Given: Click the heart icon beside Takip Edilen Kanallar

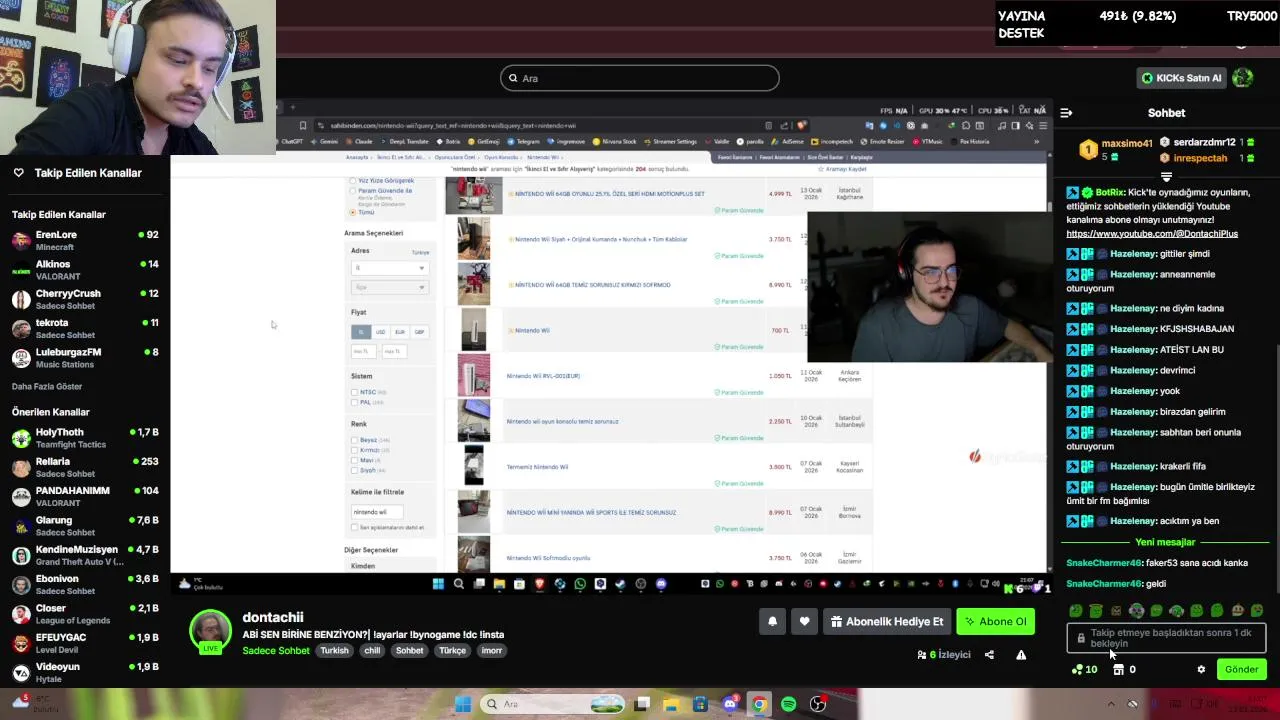Looking at the screenshot, I should coord(18,173).
